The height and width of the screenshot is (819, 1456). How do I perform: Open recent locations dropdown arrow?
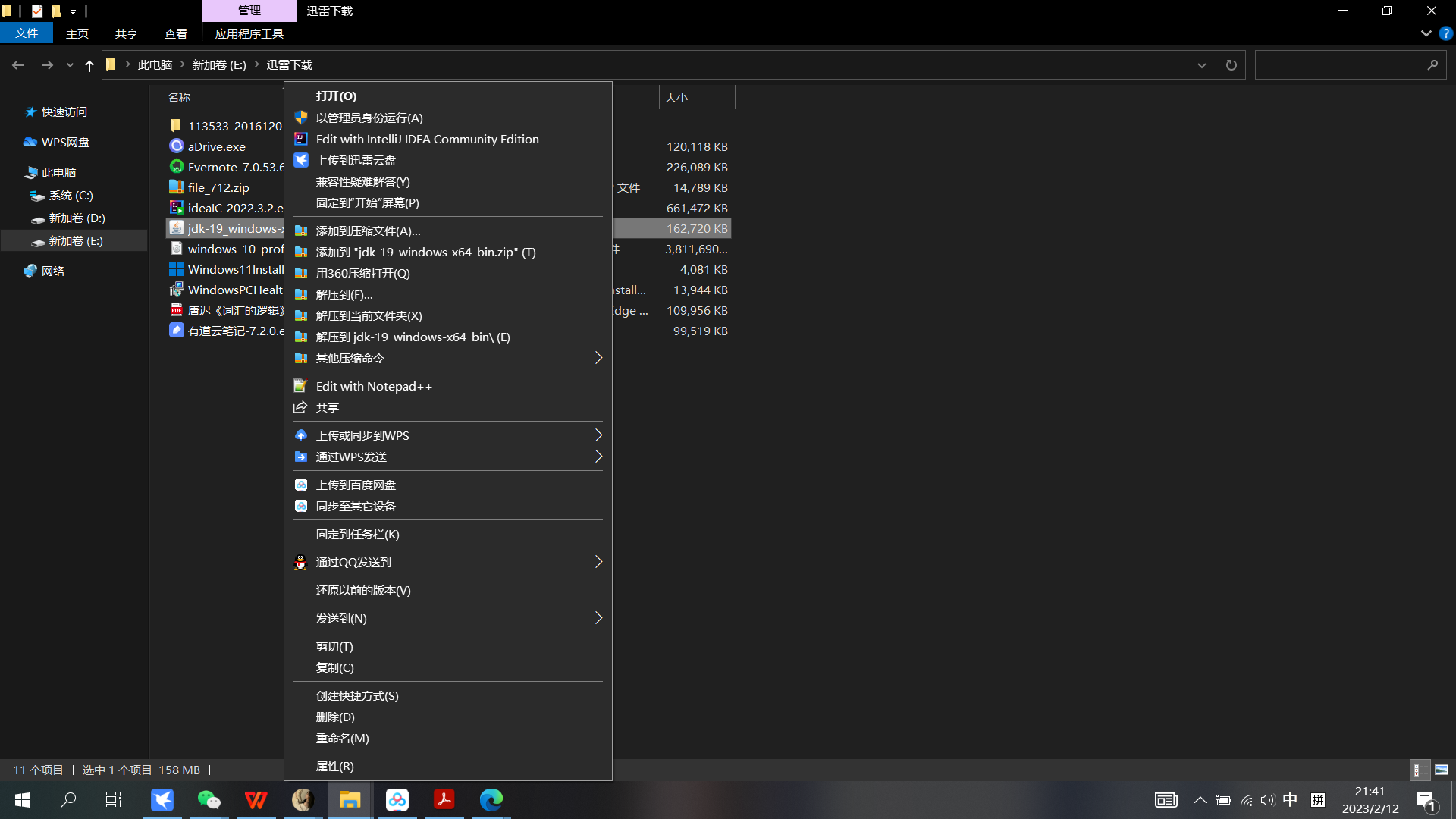(x=70, y=65)
